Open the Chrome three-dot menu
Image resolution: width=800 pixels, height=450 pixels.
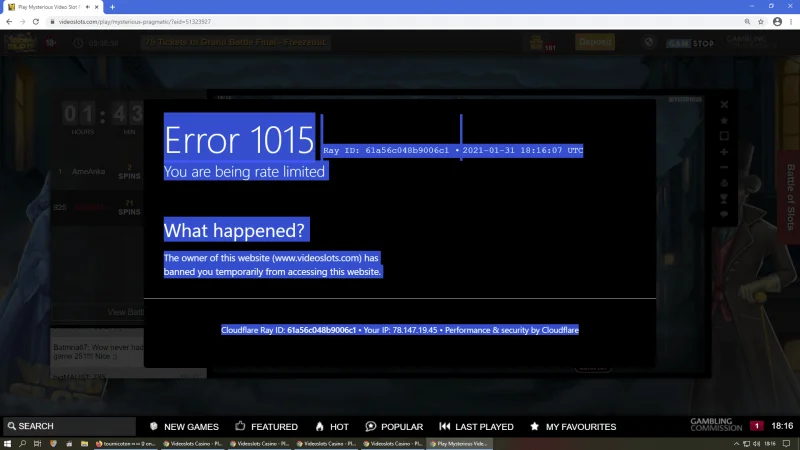click(791, 22)
